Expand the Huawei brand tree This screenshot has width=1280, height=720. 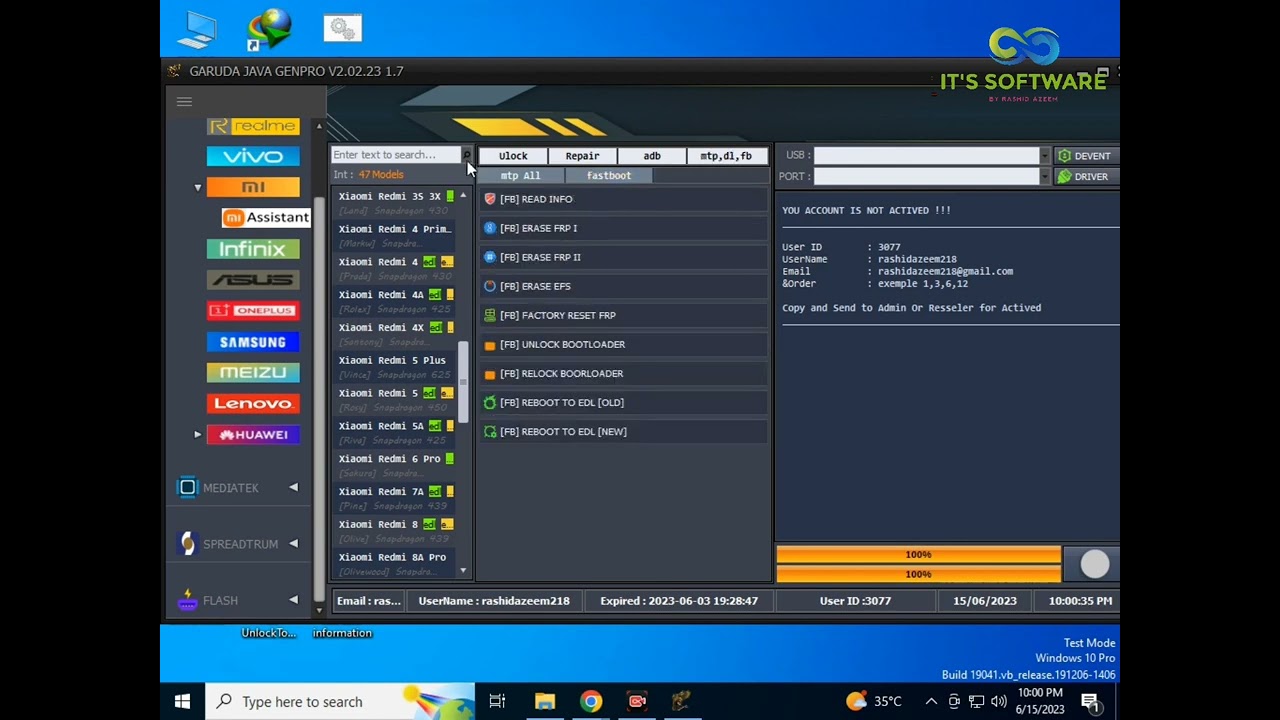197,434
